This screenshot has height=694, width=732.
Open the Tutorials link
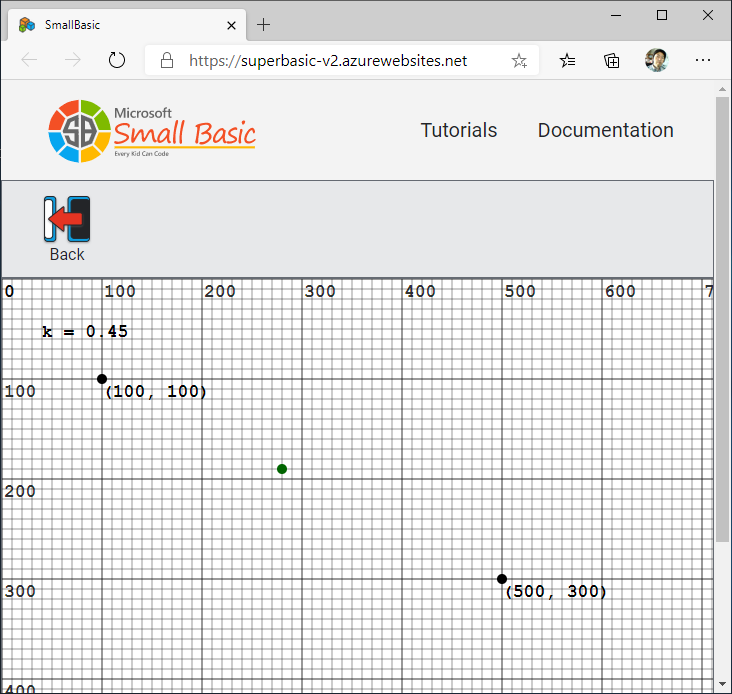pos(459,130)
